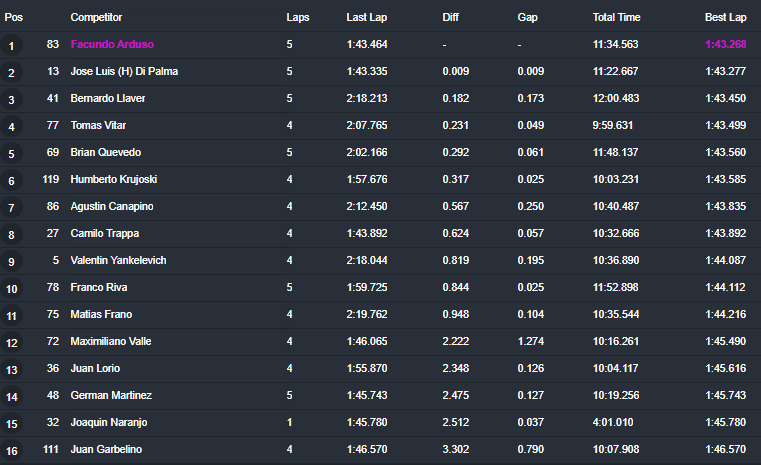The image size is (761, 465).
Task: Select Valentin Yankelevich's name
Action: click(118, 260)
